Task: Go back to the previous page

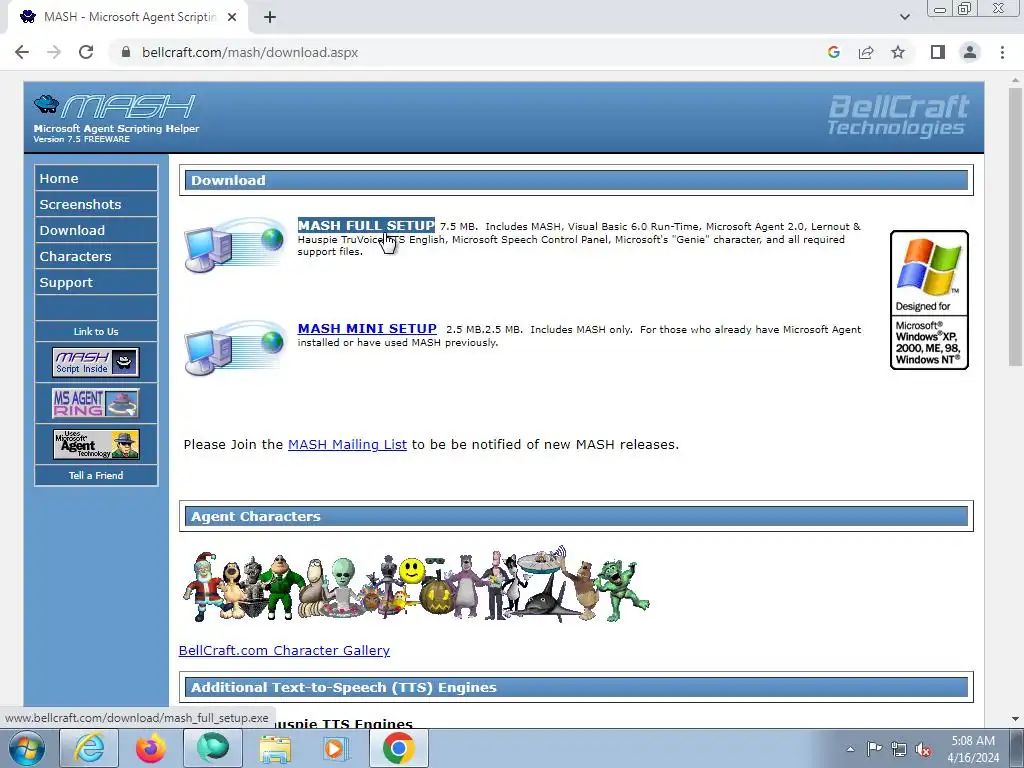Action: coord(22,52)
